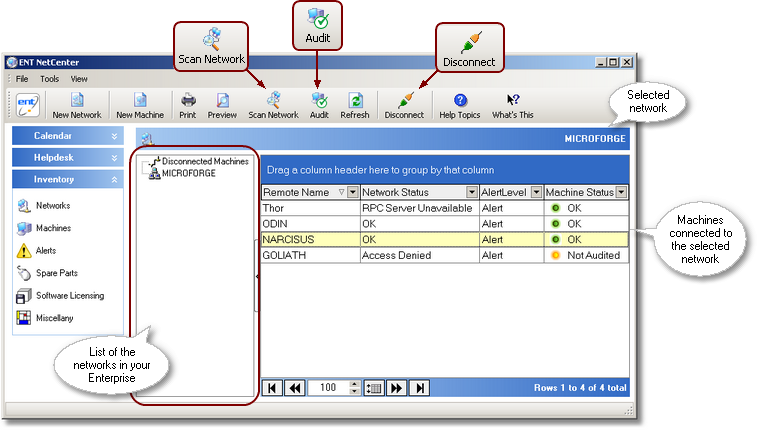Increase rows-per-page with up stepper
Viewport: 759px width, 430px height.
click(355, 384)
